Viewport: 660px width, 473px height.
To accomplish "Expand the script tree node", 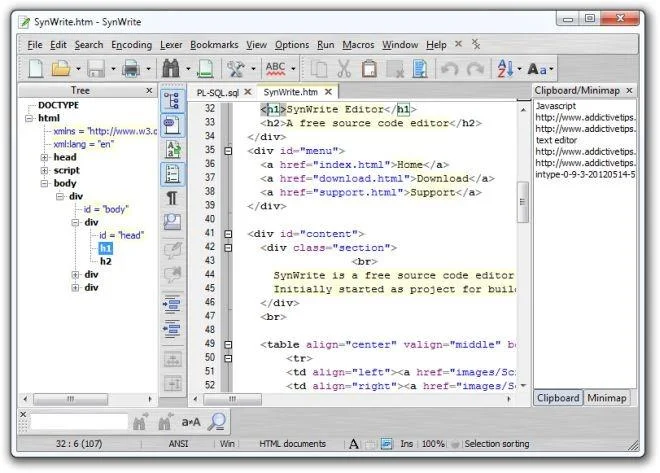I will click(x=44, y=170).
